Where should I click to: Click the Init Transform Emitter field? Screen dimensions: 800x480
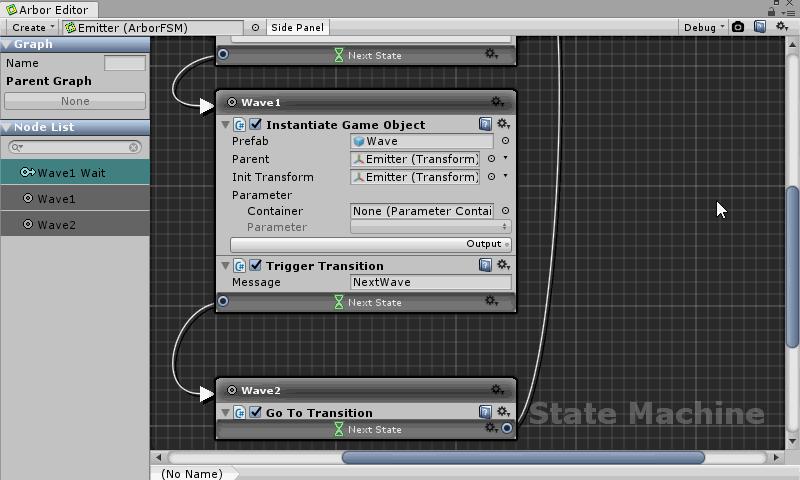[415, 177]
